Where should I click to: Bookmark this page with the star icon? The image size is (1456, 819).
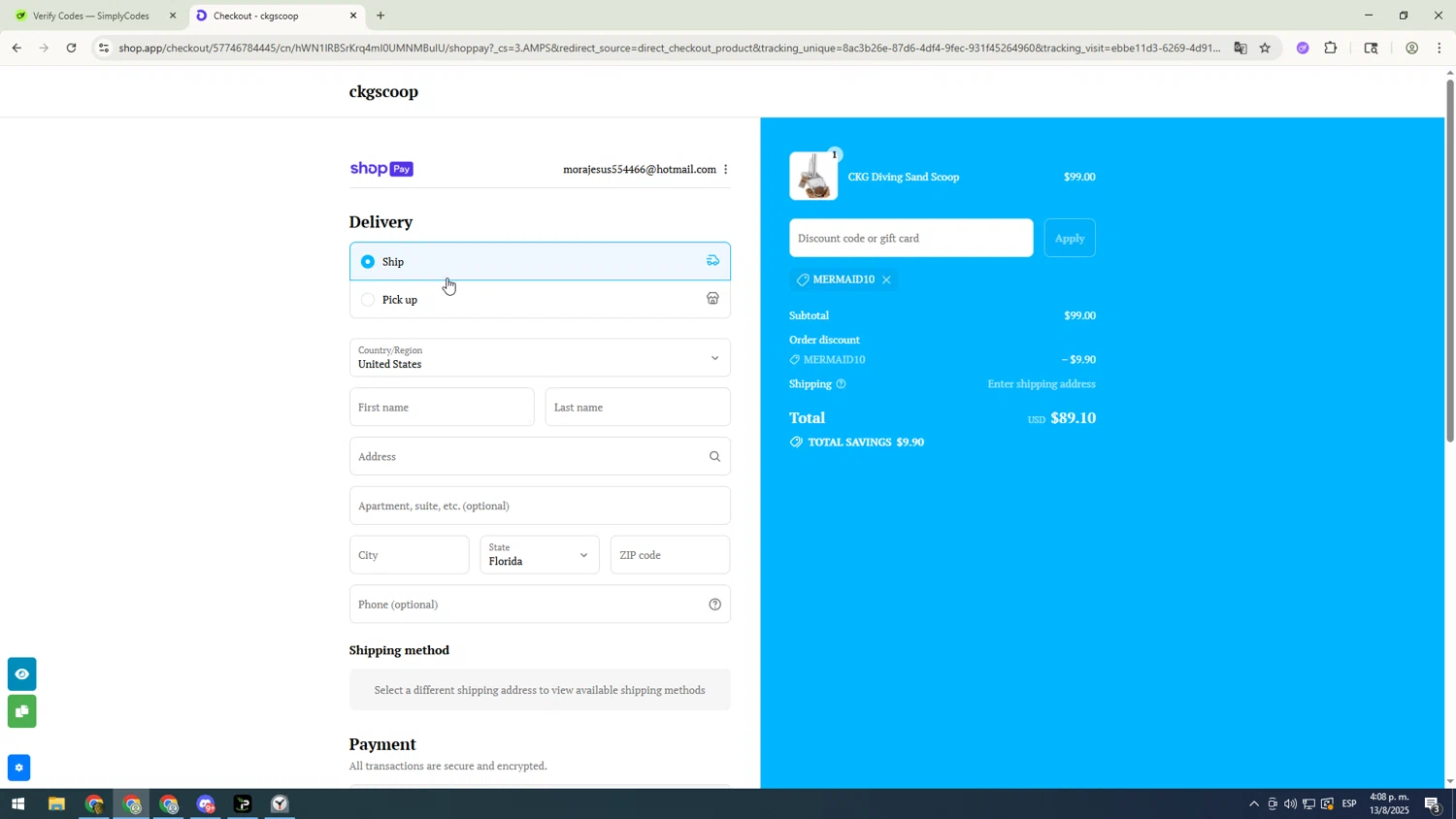[x=1265, y=49]
